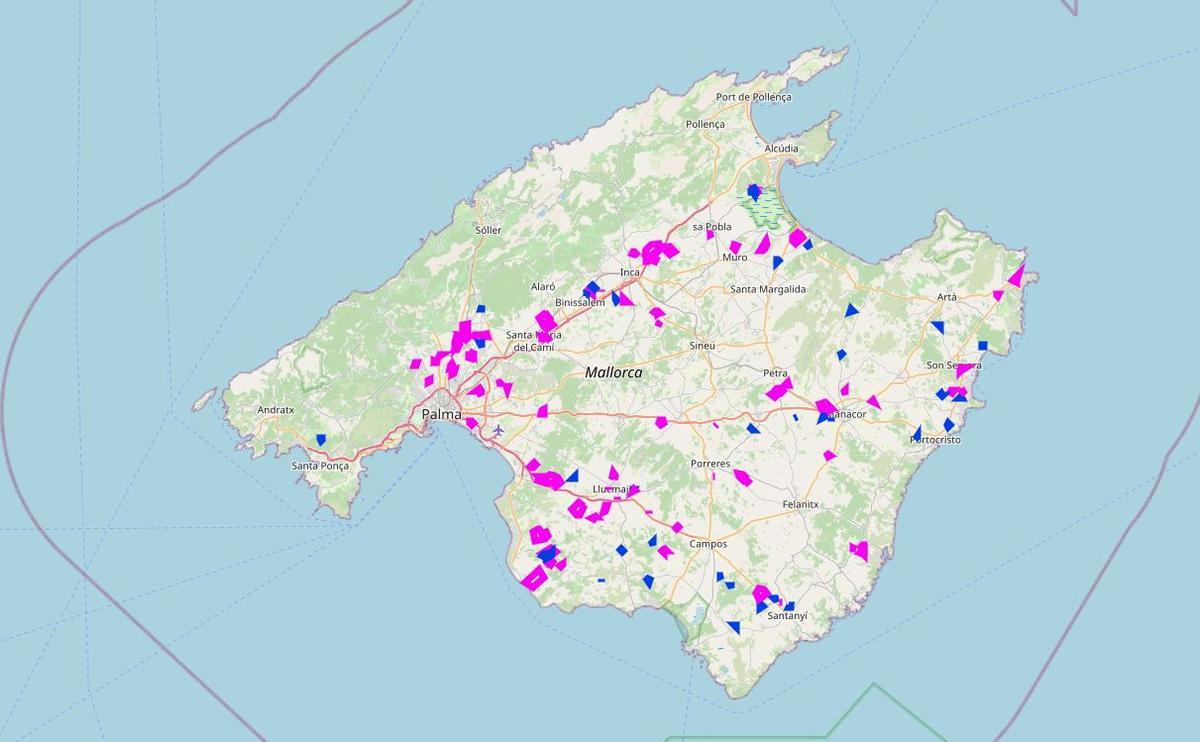This screenshot has height=742, width=1200.
Task: Click the Campos town label
Action: (x=708, y=544)
